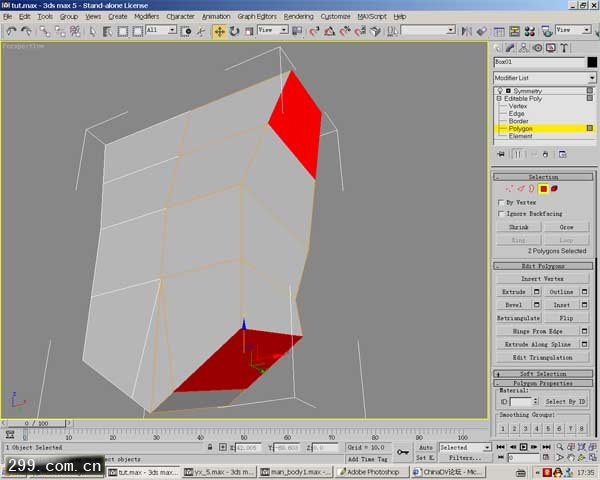Click the Mirror Selected Objects icon

(x=466, y=31)
